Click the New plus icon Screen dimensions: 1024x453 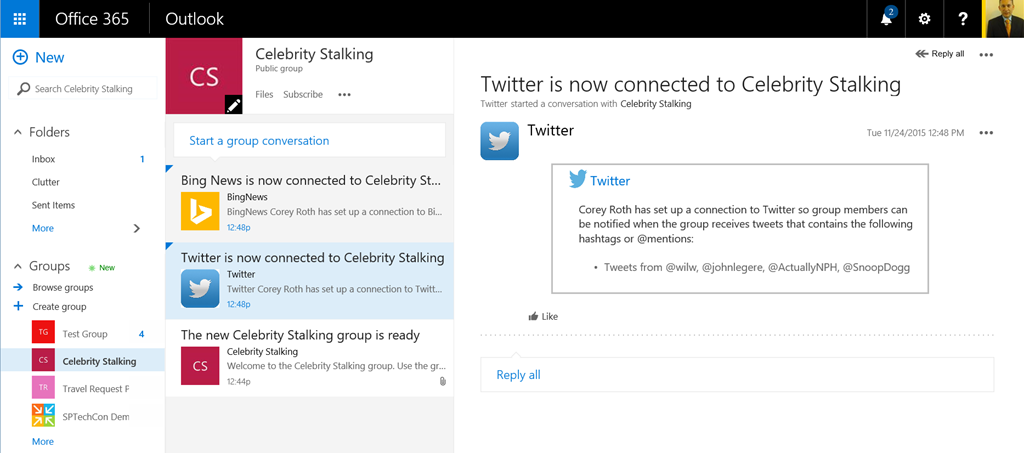20,57
